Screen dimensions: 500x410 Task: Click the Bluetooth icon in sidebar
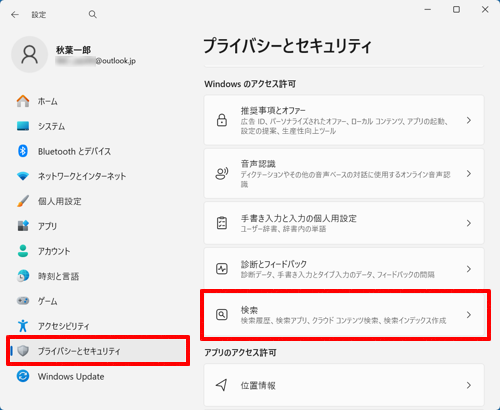tap(23, 151)
